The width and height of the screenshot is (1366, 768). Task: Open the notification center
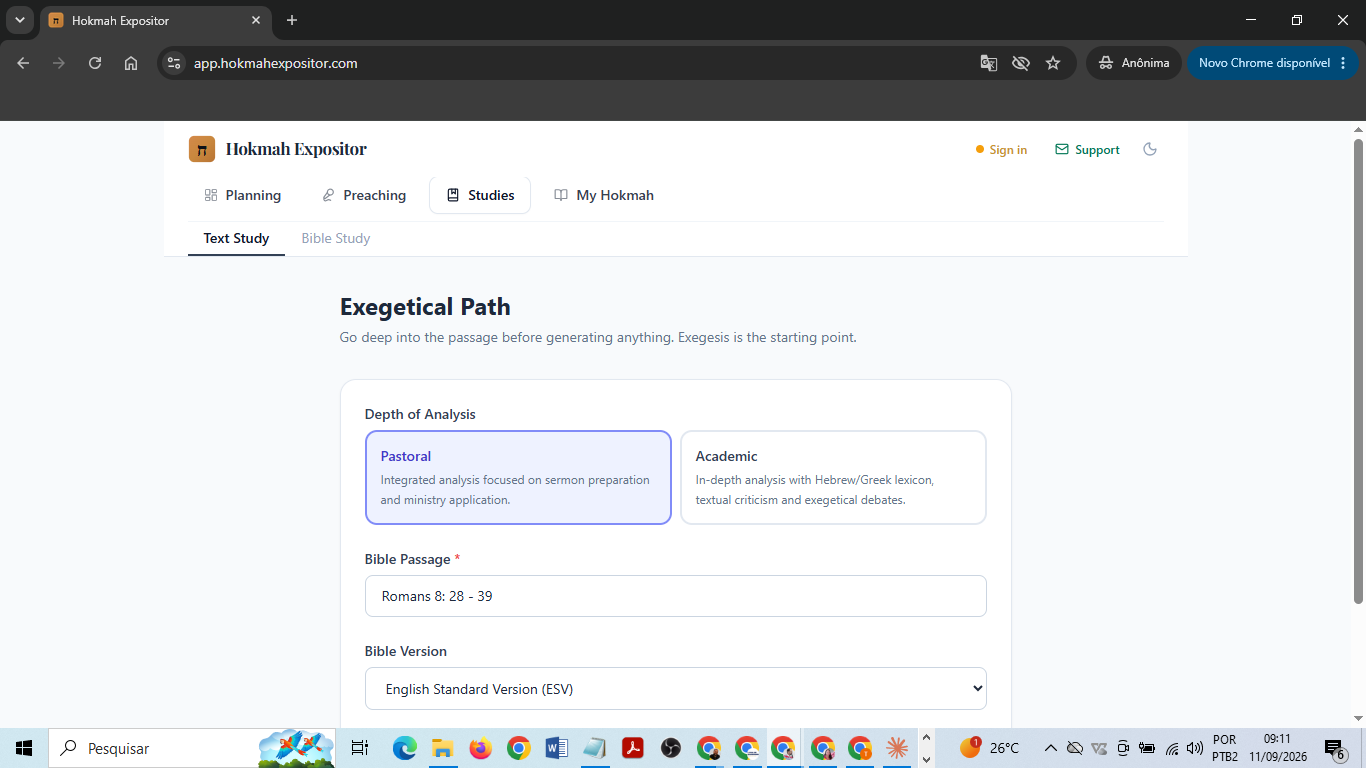pyautogui.click(x=1335, y=749)
